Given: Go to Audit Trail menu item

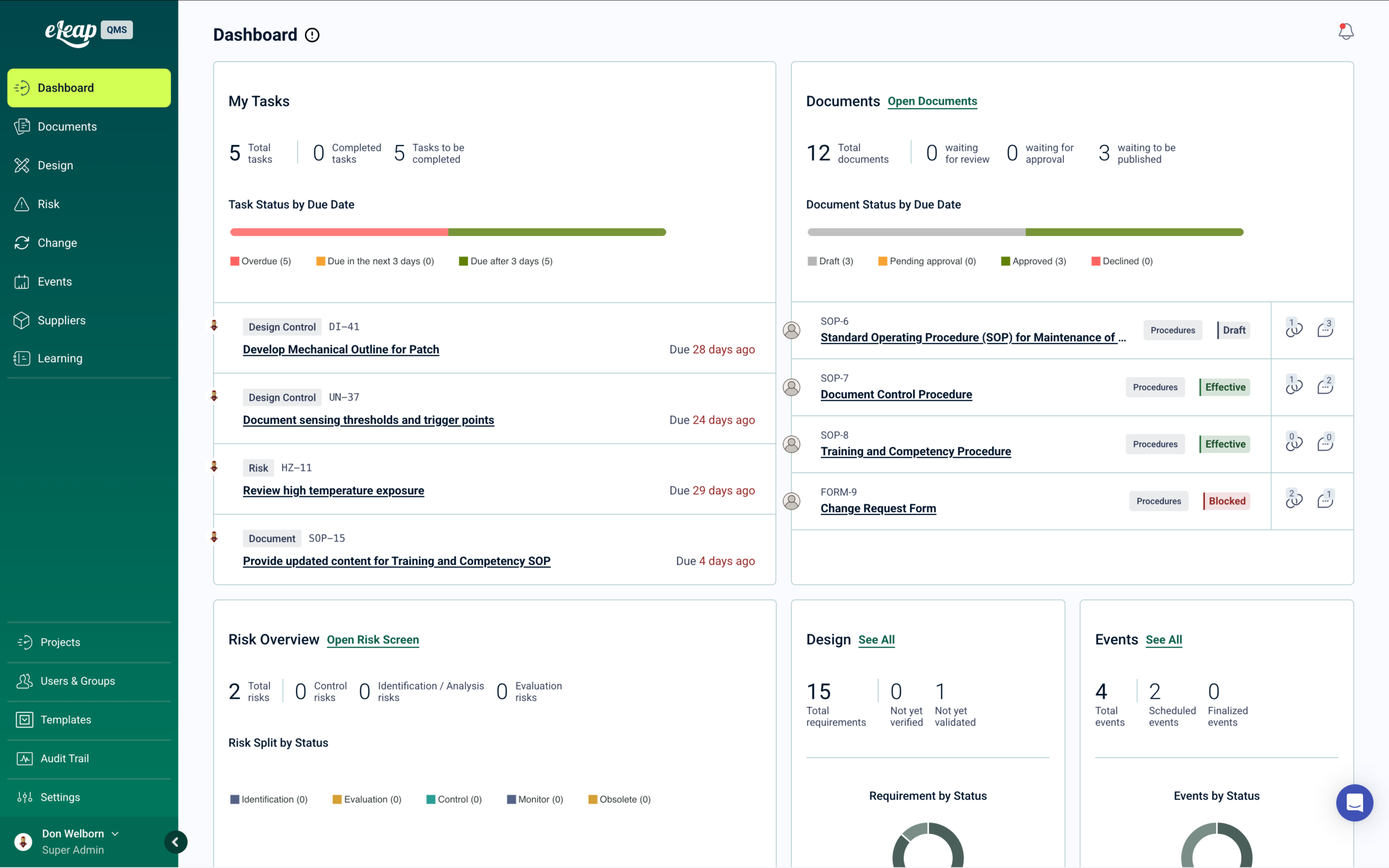Looking at the screenshot, I should pos(64,758).
